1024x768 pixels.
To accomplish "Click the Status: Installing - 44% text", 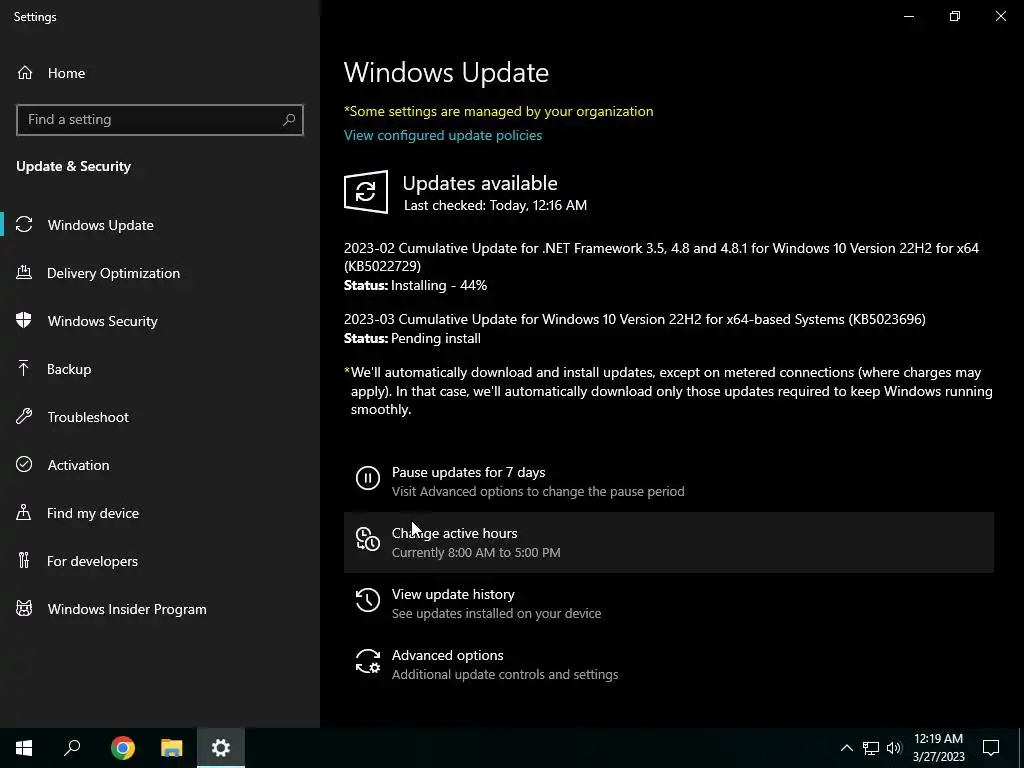I will 415,285.
